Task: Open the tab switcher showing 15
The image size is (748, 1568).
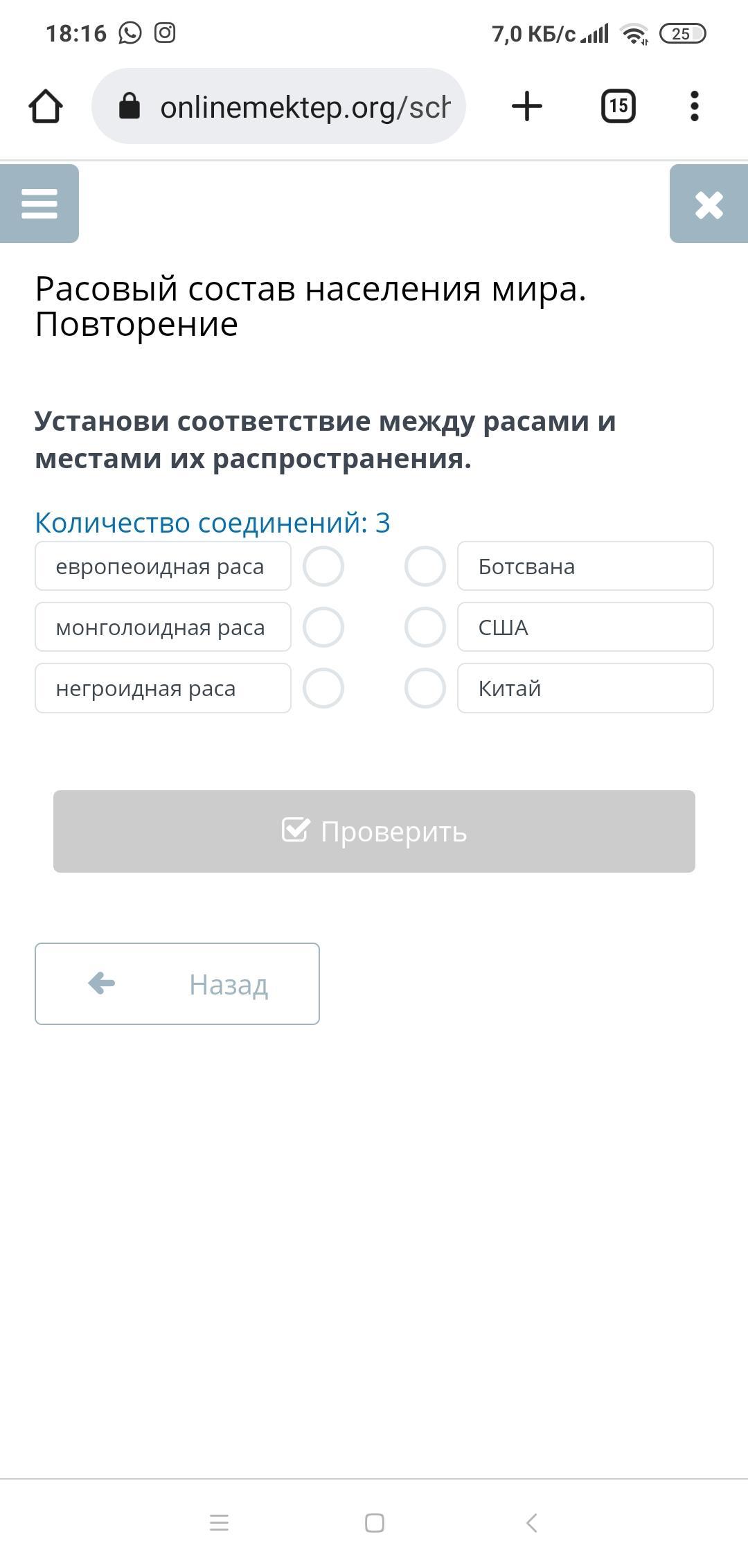Action: (618, 107)
